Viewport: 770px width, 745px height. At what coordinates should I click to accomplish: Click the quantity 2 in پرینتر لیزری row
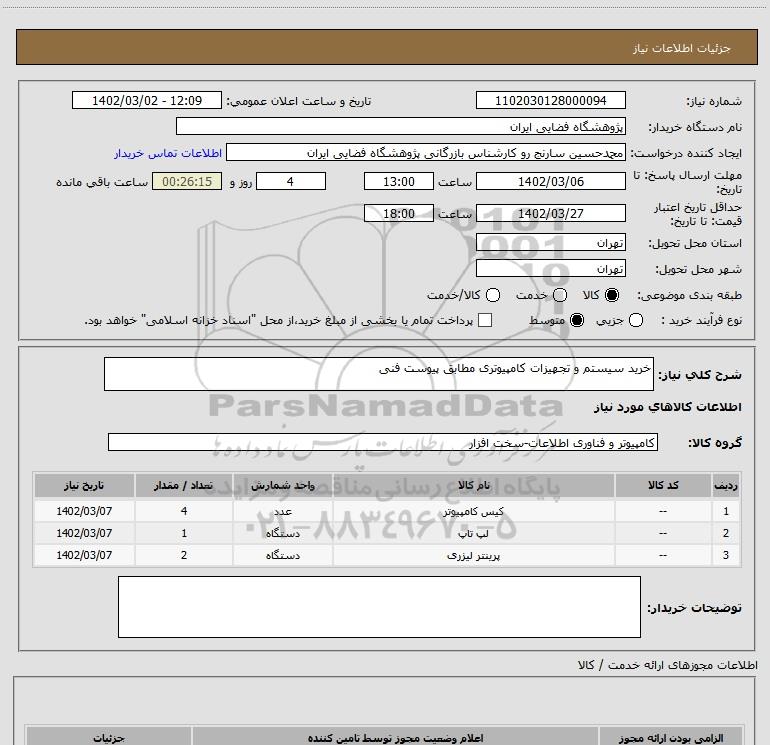click(184, 555)
